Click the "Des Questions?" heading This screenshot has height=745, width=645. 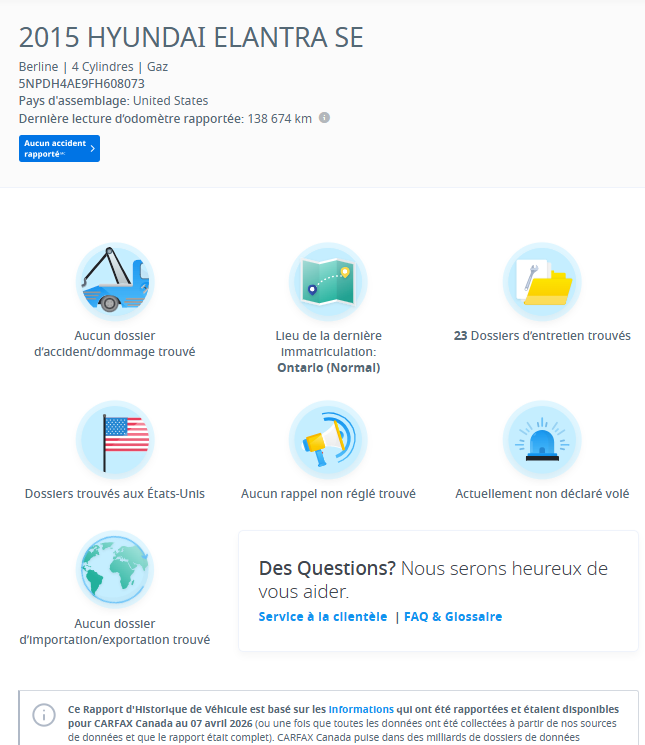coord(327,568)
